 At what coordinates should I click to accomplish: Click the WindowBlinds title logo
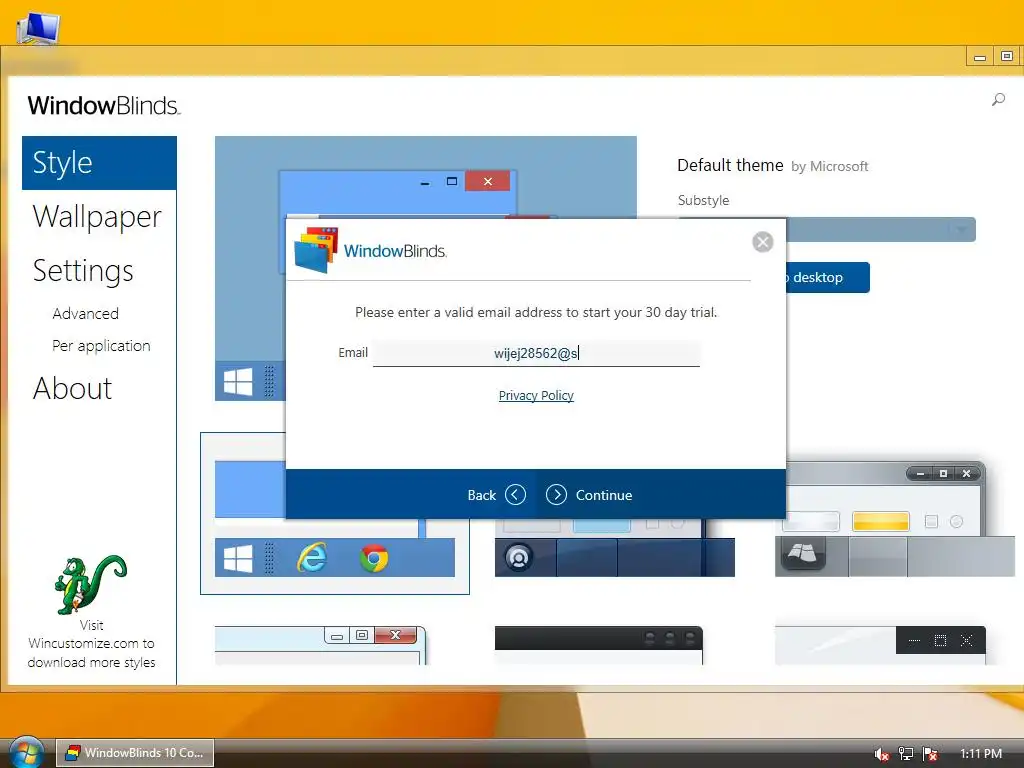pyautogui.click(x=103, y=106)
